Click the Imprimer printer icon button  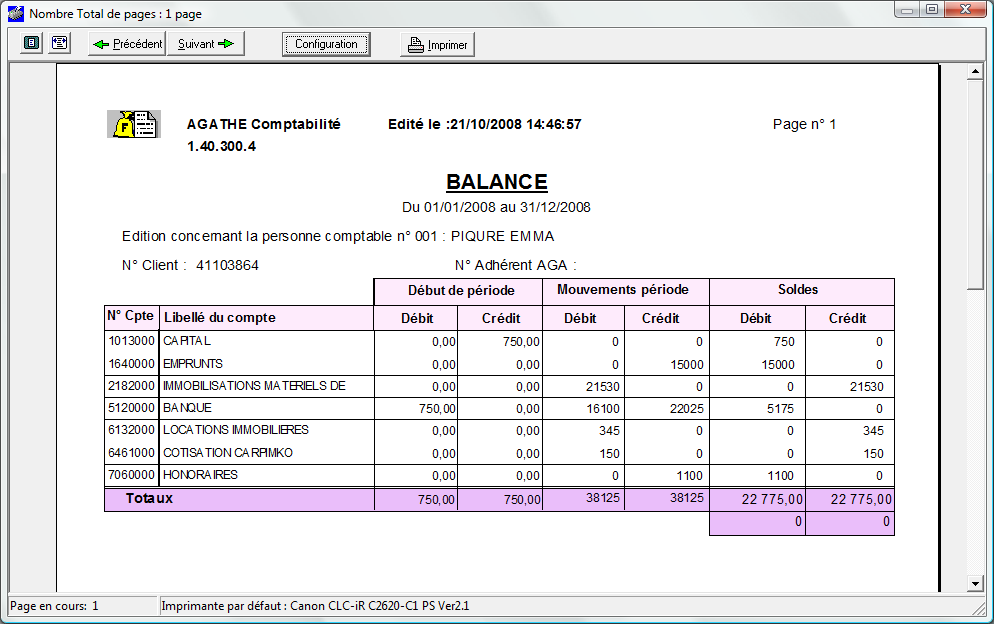coord(437,44)
